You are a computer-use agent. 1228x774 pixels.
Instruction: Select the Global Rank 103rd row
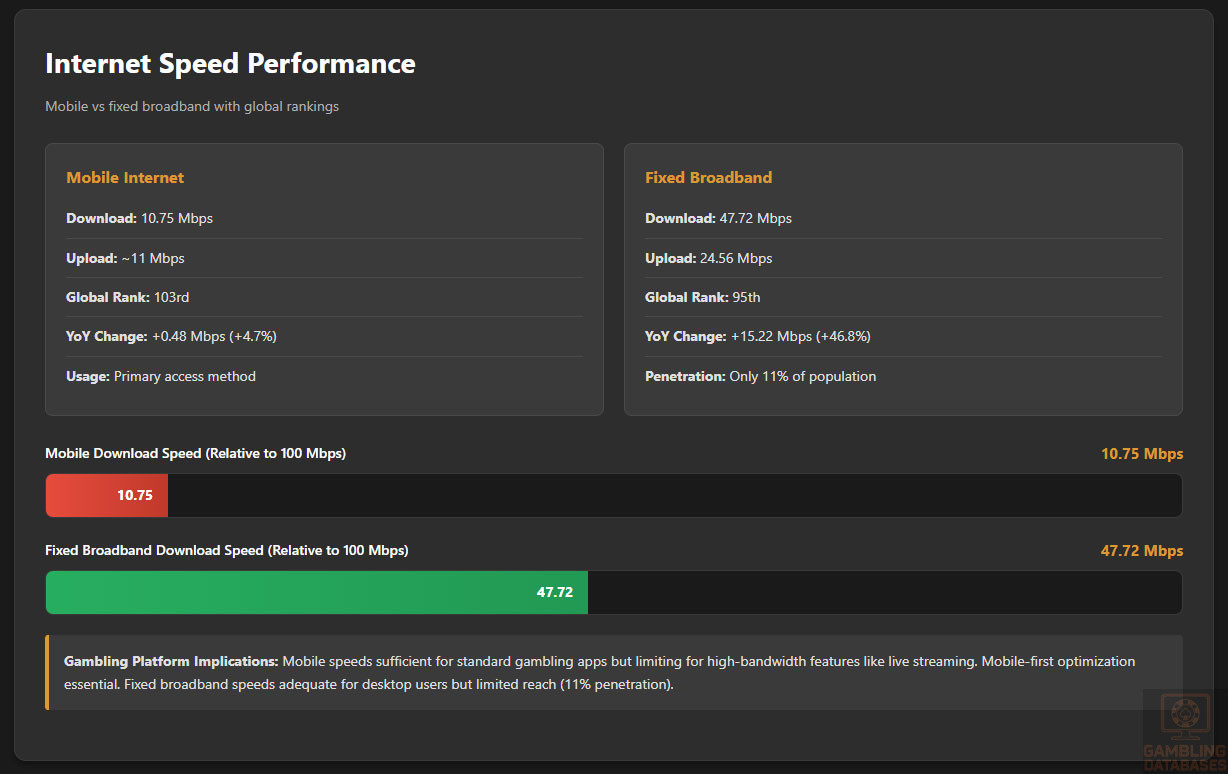[x=128, y=297]
